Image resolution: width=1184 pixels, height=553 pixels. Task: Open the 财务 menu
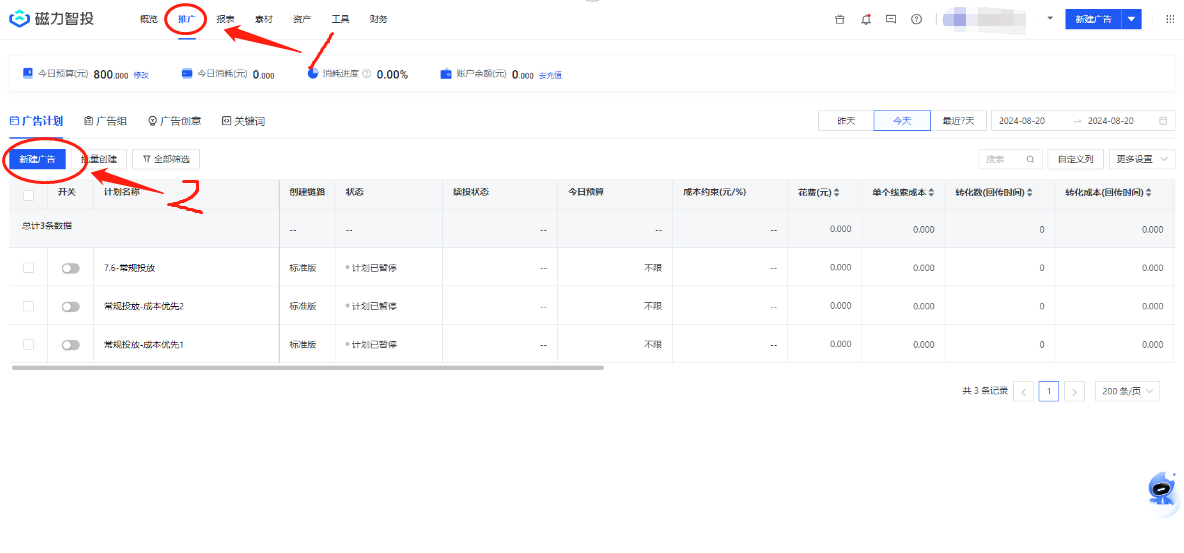click(x=379, y=20)
